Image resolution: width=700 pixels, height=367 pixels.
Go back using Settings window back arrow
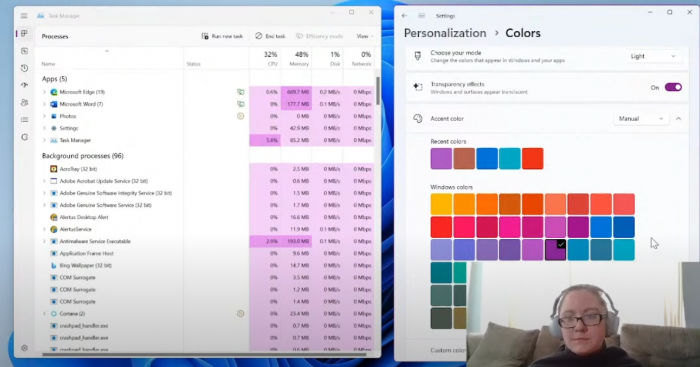coord(404,16)
